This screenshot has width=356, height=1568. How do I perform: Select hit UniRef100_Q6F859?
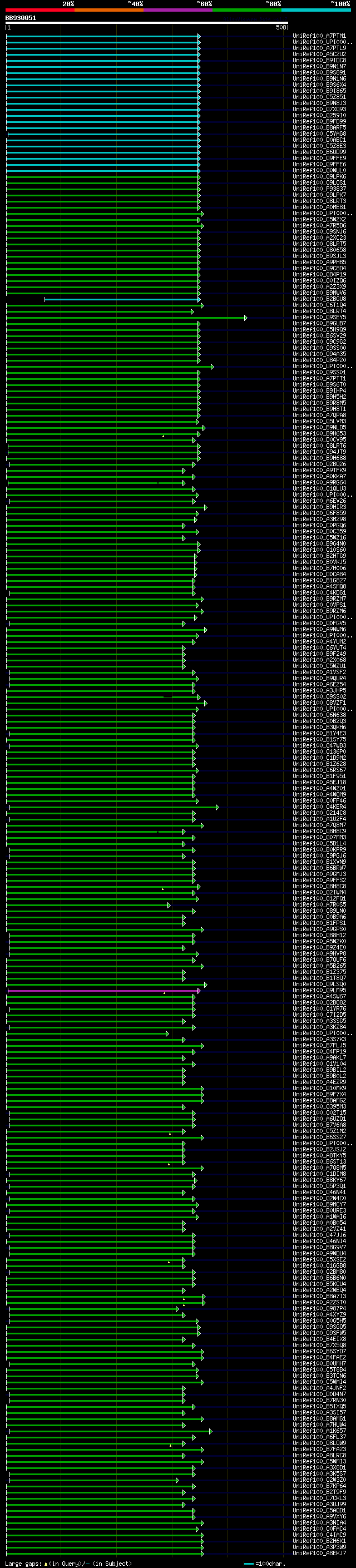[x=319, y=512]
